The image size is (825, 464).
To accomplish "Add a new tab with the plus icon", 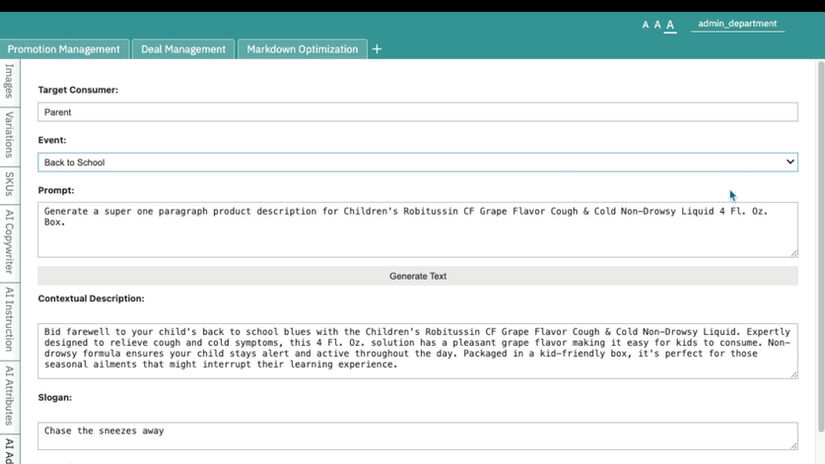I will click(x=377, y=49).
